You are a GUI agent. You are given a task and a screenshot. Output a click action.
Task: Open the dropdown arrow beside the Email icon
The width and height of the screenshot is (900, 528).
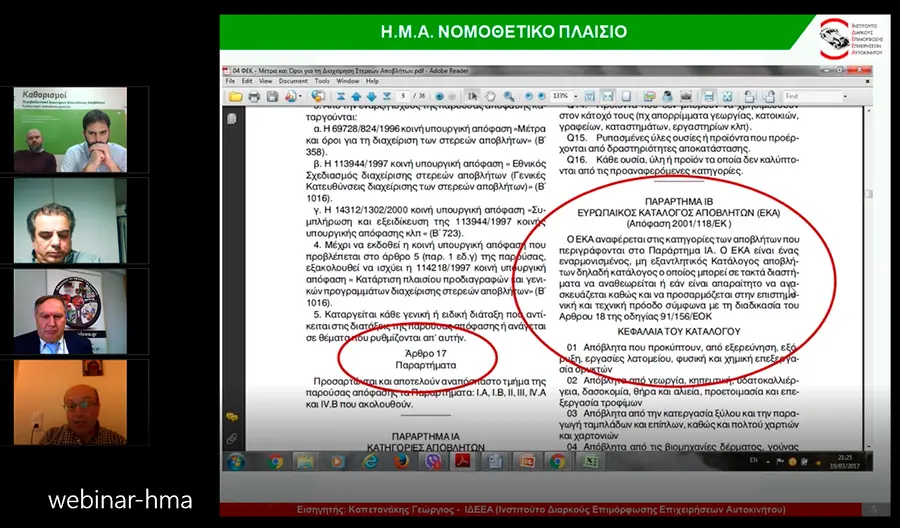pos(300,96)
